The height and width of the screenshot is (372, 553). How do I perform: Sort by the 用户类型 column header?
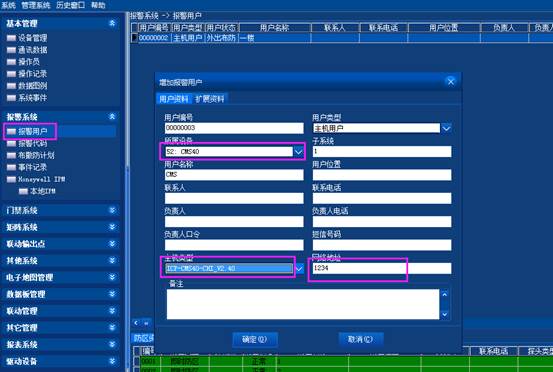click(188, 28)
